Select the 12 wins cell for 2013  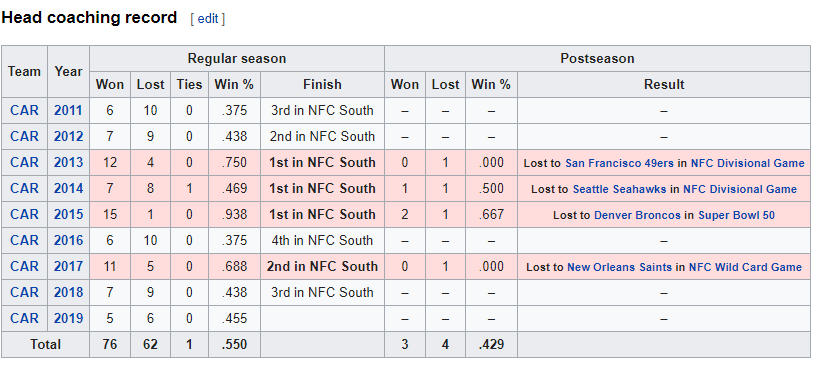[x=110, y=163]
